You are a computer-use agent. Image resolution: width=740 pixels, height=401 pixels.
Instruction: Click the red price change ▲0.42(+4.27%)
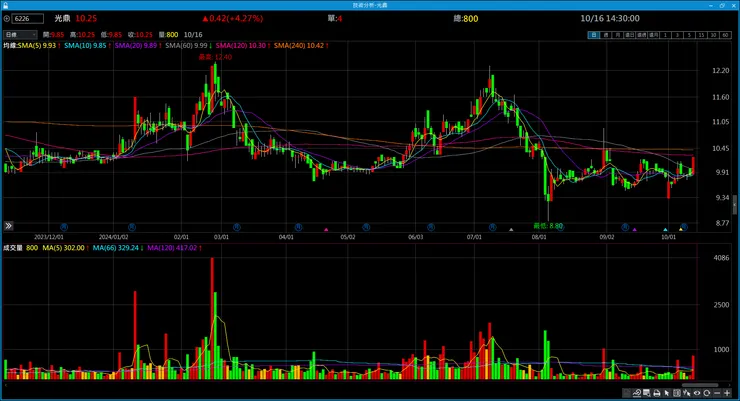pyautogui.click(x=233, y=18)
